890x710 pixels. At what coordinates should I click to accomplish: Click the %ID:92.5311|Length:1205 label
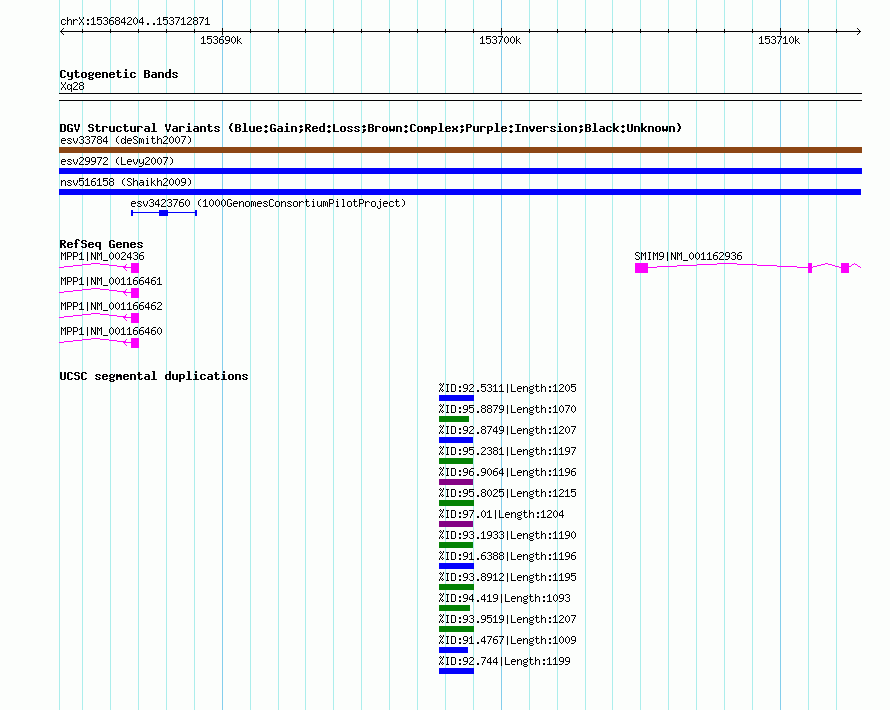(x=507, y=388)
